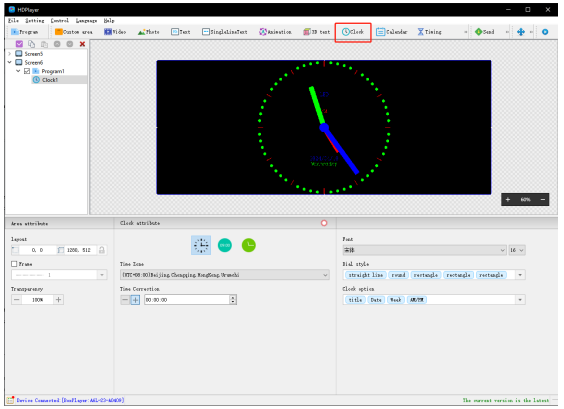Image resolution: width=564 pixels, height=409 pixels.
Task: Click the Time Correction spinner arrows
Action: [x=233, y=300]
